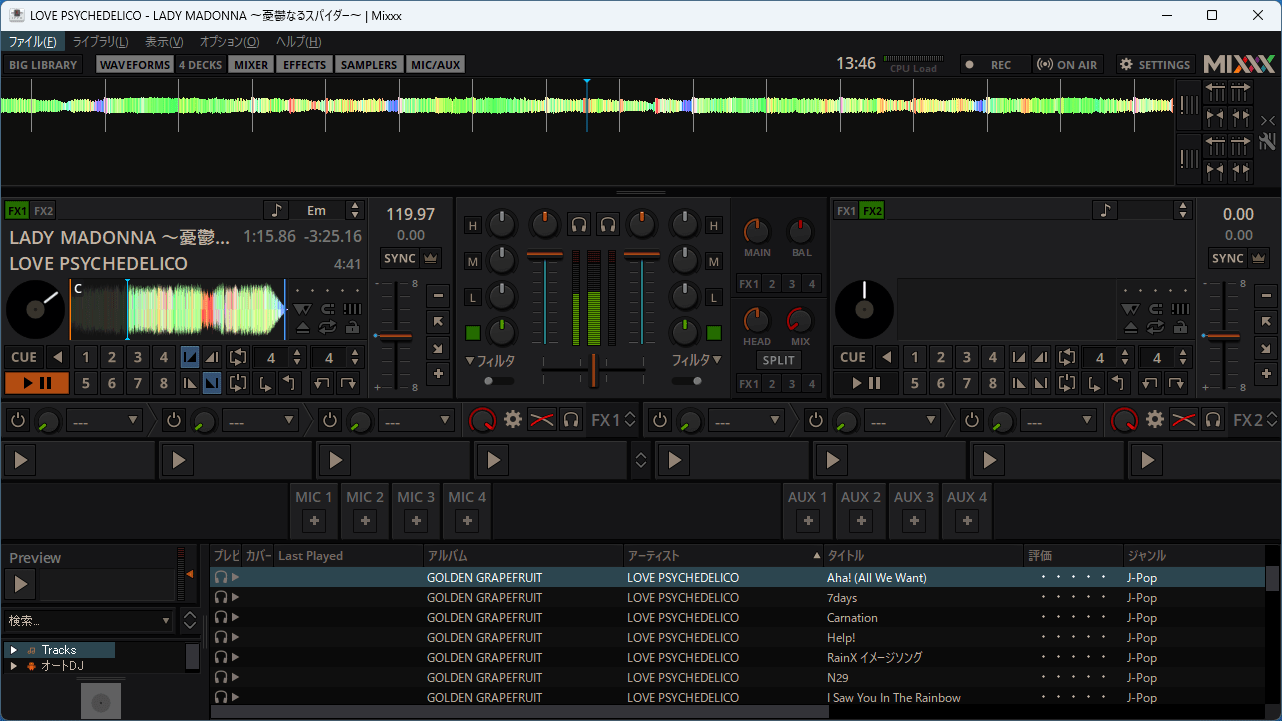
Task: Select Carnation track row
Action: [737, 618]
